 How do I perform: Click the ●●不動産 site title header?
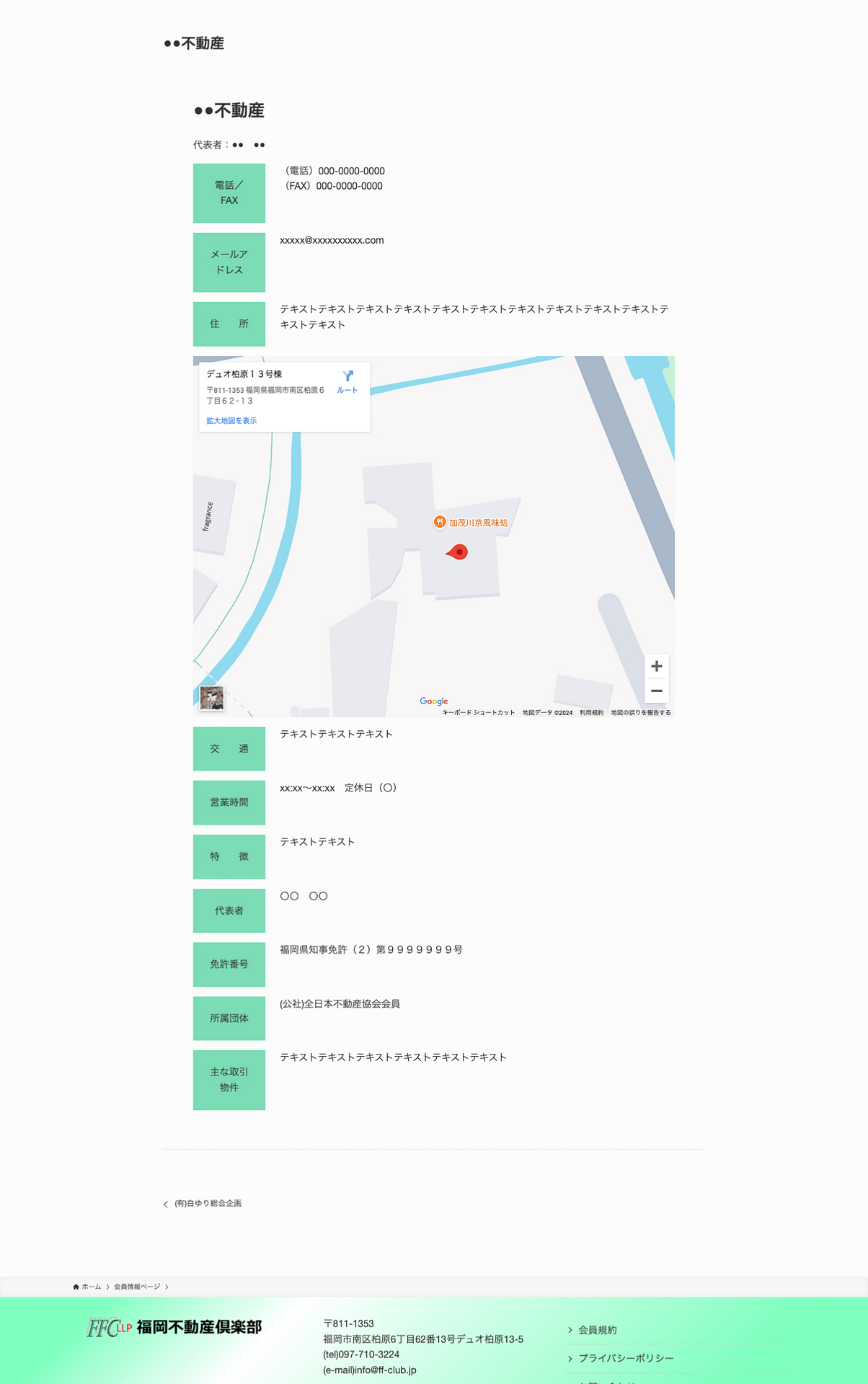(194, 43)
